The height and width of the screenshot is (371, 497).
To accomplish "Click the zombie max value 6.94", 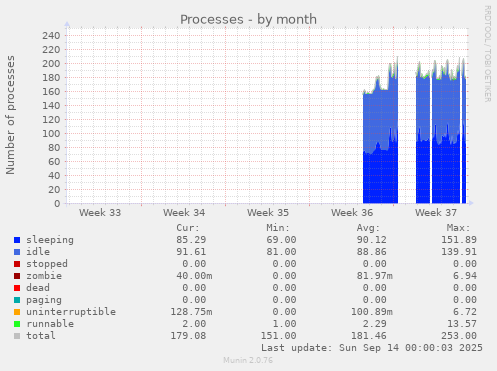I will (x=465, y=276).
